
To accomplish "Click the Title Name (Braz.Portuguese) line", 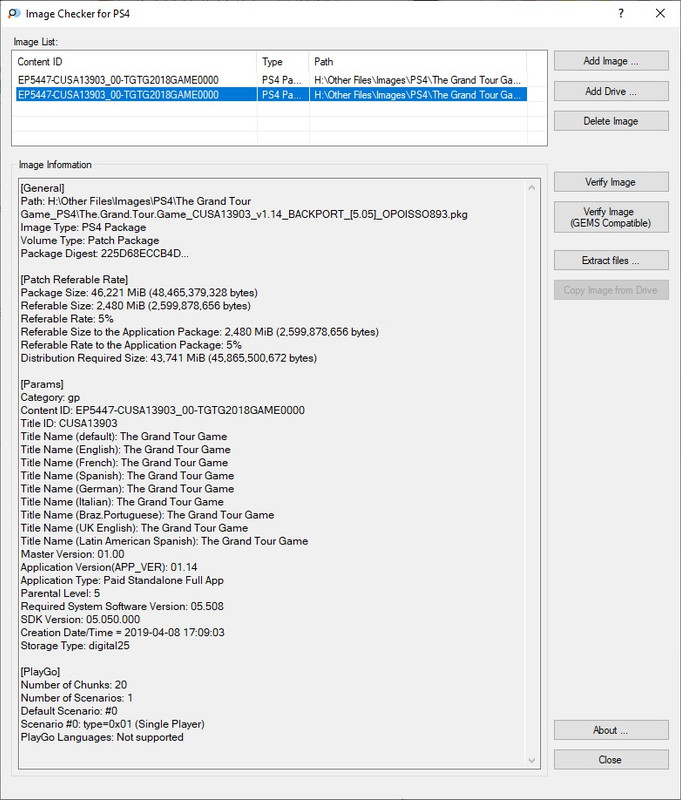I will pos(147,515).
